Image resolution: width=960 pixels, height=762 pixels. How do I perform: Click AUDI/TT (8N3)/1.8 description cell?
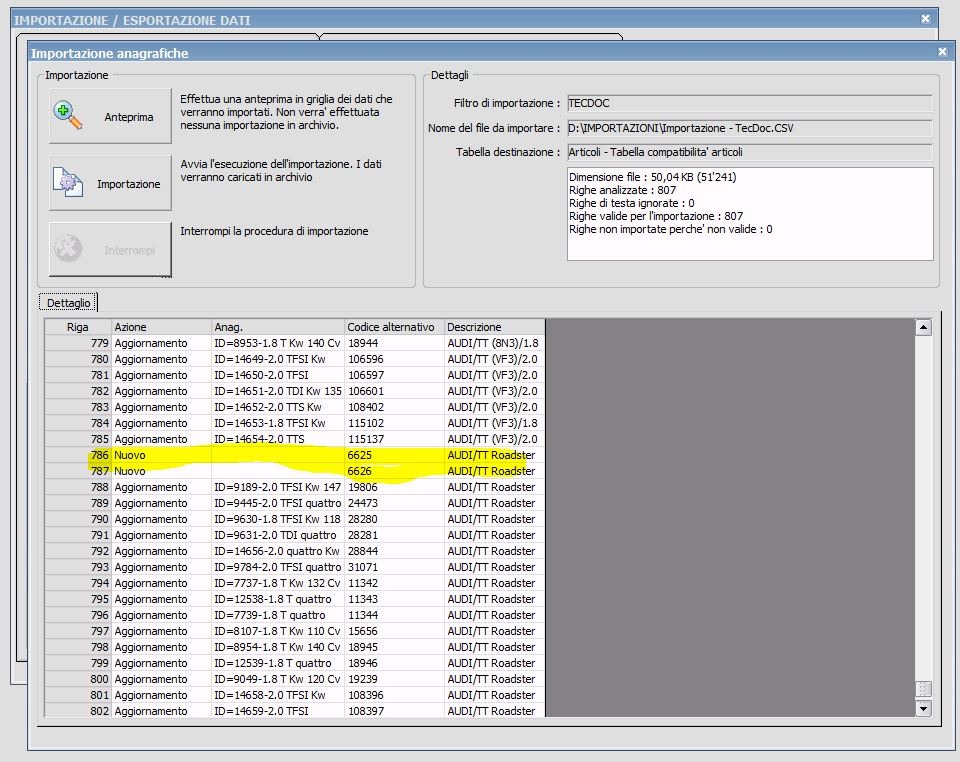[494, 343]
